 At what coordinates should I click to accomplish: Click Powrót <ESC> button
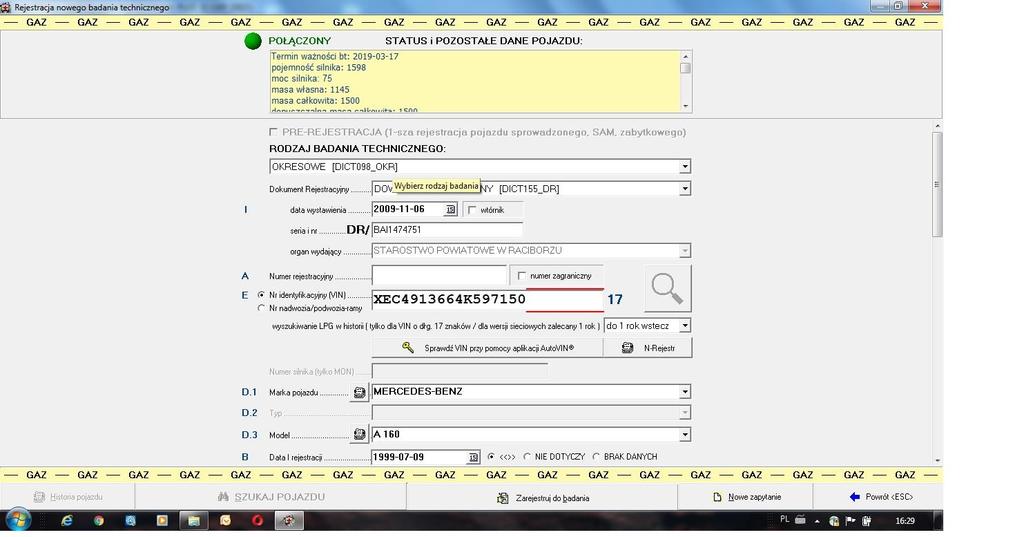point(879,498)
